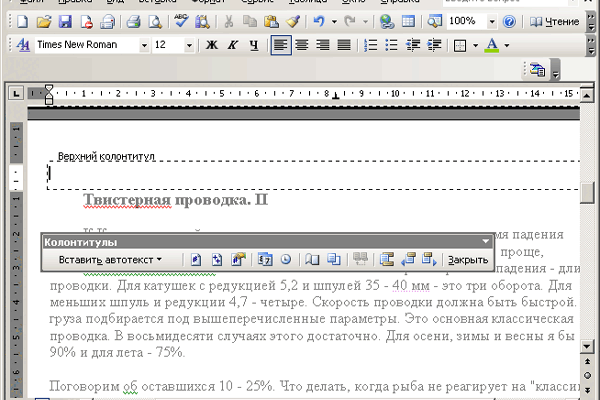The height and width of the screenshot is (400, 600).
Task: Insert time clock icon in header toolbar
Action: pos(284,260)
